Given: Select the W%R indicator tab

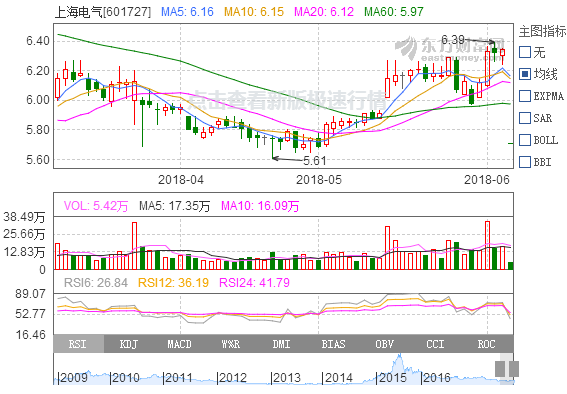Looking at the screenshot, I should click(231, 344).
